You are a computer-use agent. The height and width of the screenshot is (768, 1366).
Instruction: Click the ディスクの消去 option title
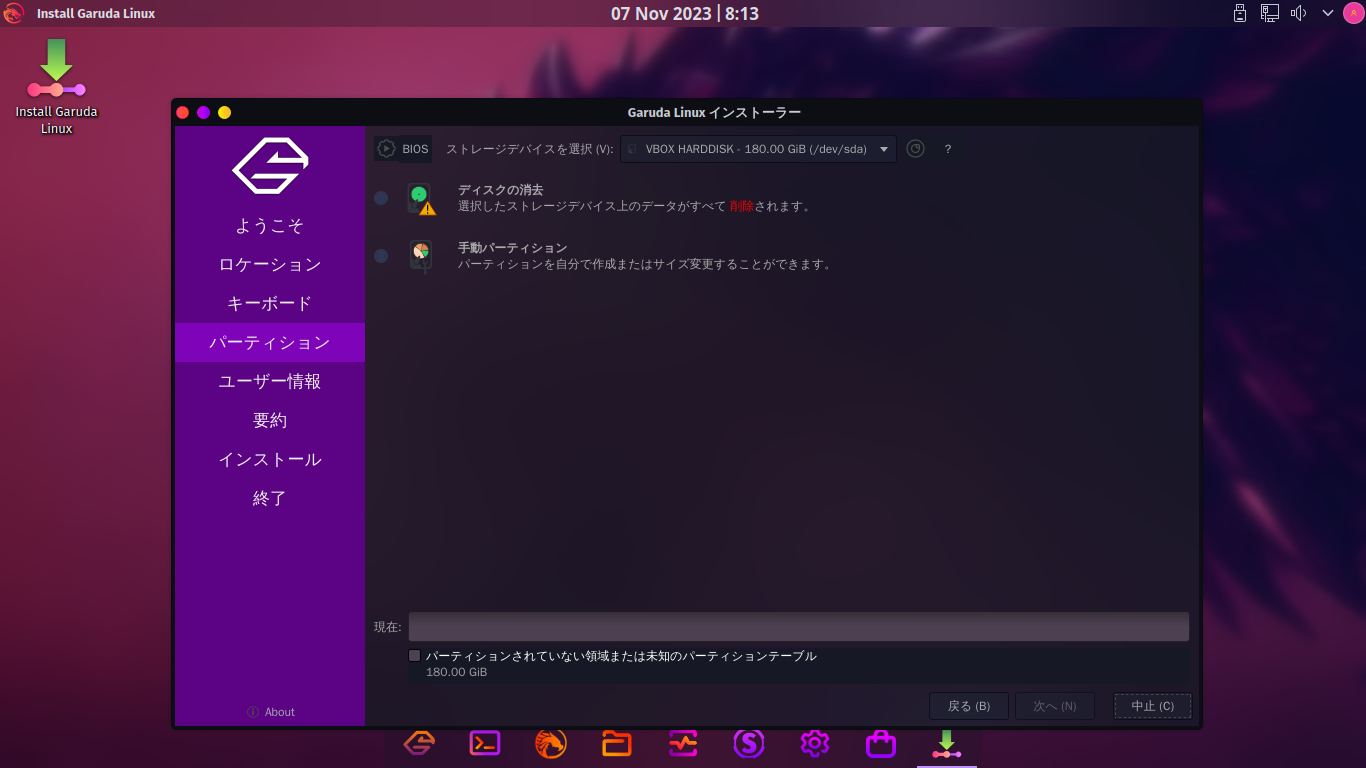click(501, 190)
